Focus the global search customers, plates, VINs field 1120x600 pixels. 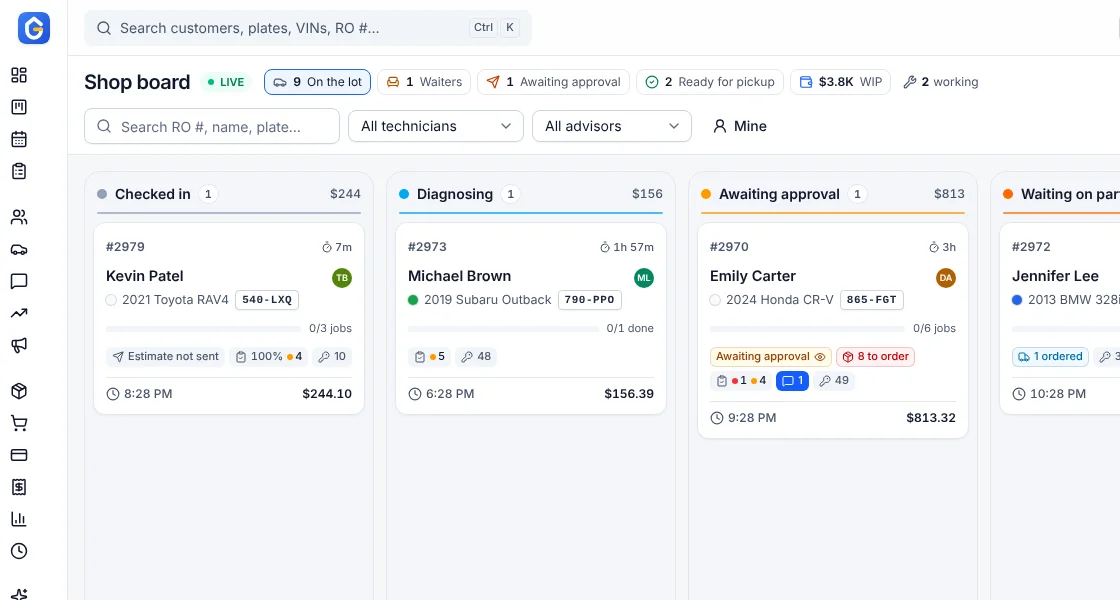click(x=308, y=28)
